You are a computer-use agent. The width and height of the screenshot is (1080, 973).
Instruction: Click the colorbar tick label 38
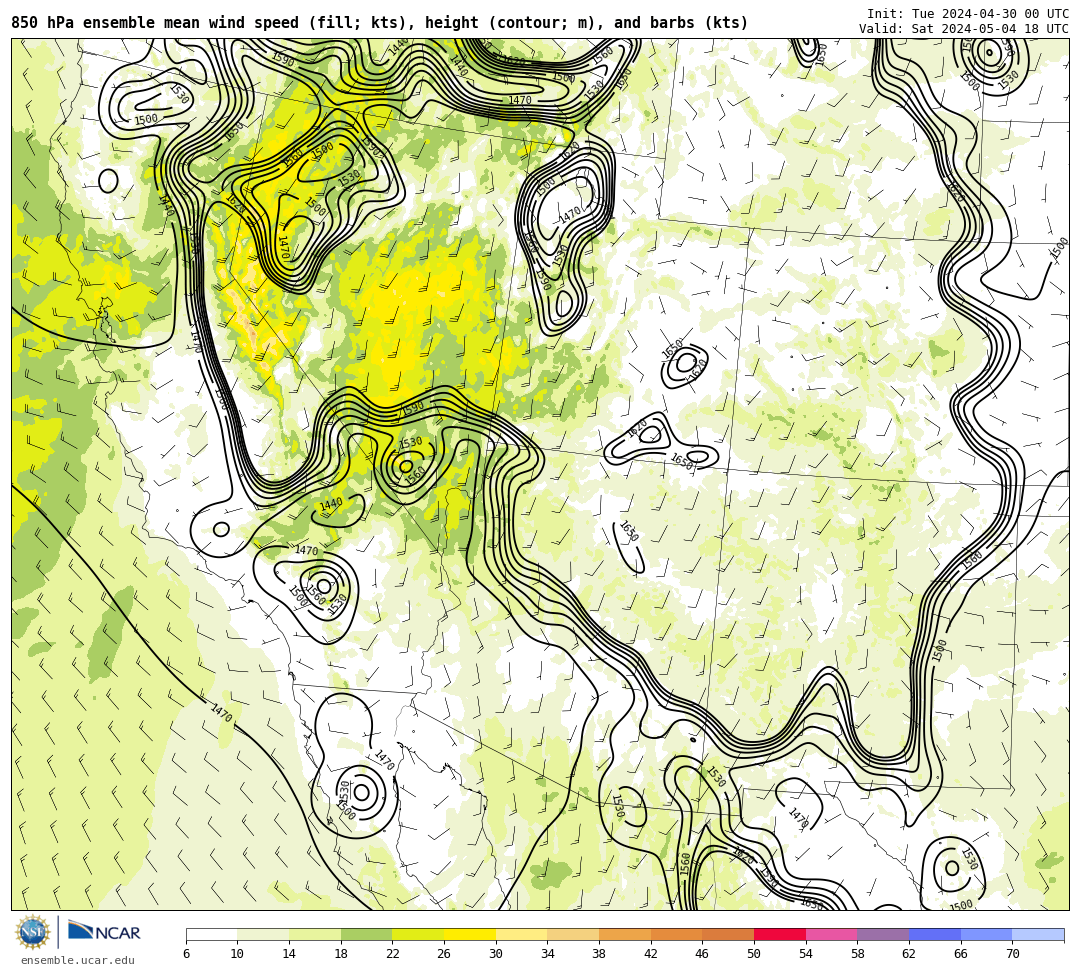point(599,954)
